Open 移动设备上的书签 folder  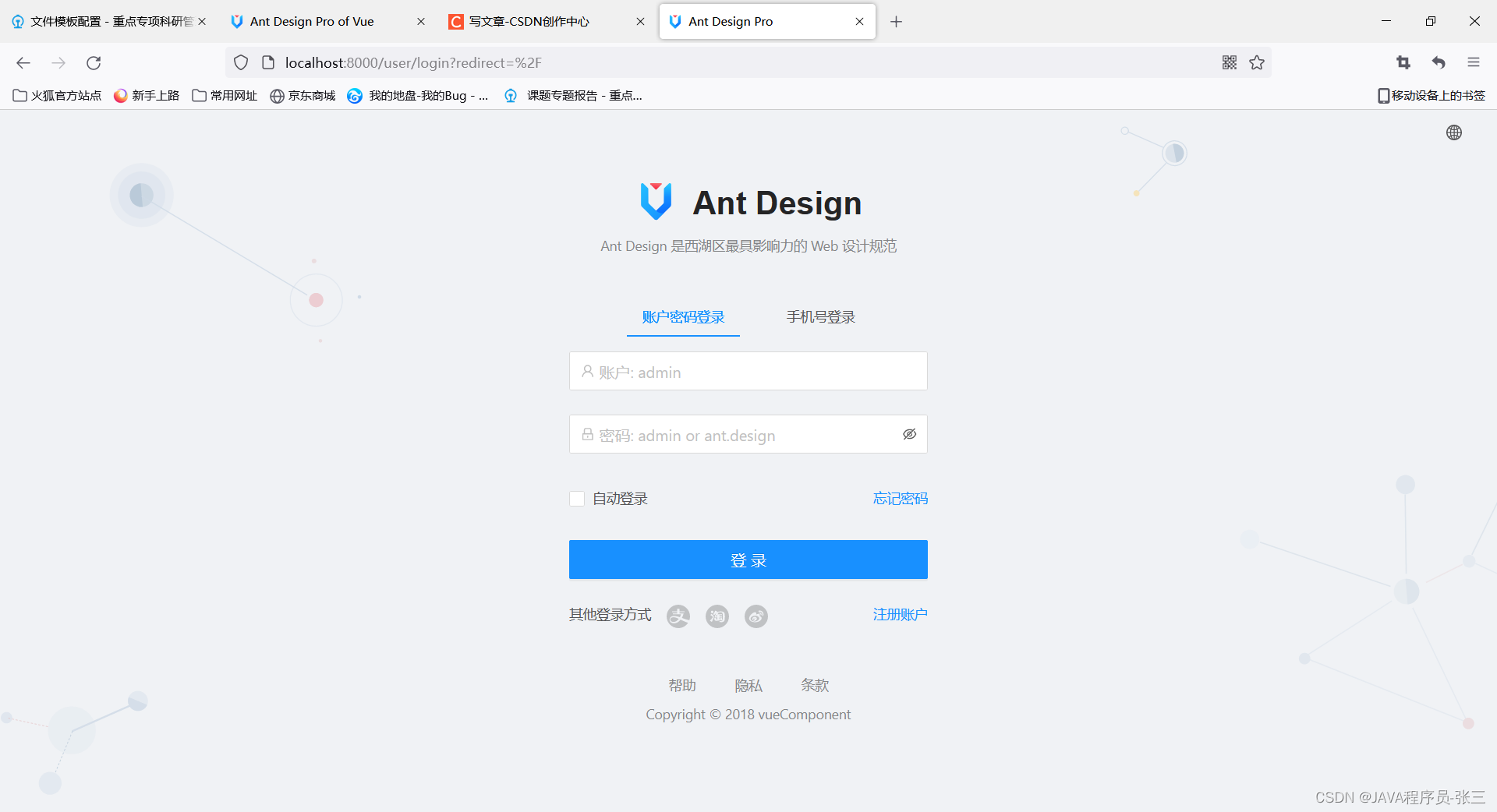[1432, 96]
